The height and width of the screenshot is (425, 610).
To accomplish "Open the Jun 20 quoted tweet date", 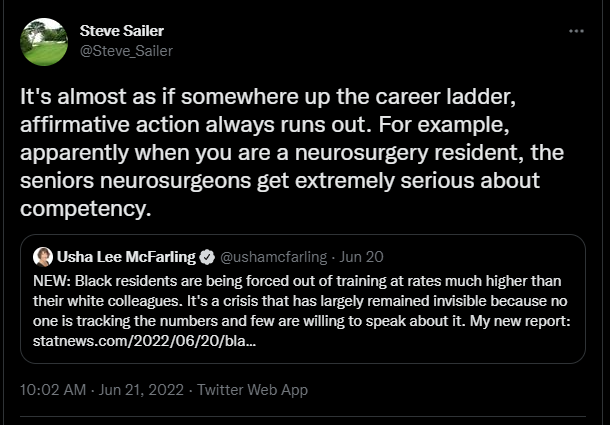I will 365,257.
